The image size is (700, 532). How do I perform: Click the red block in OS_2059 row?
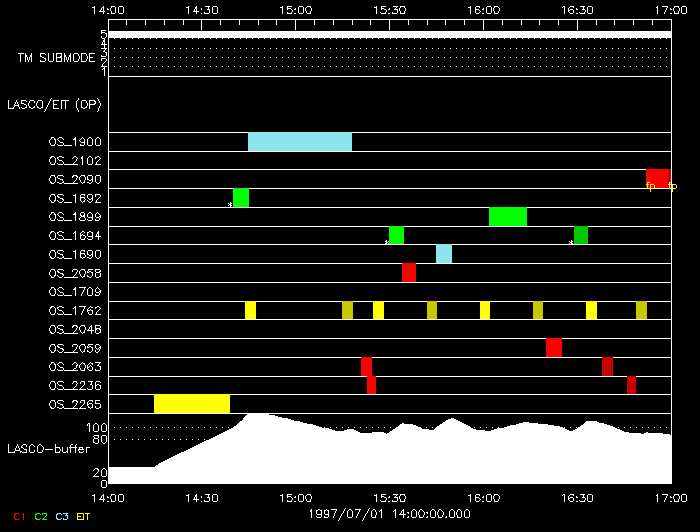[x=554, y=348]
